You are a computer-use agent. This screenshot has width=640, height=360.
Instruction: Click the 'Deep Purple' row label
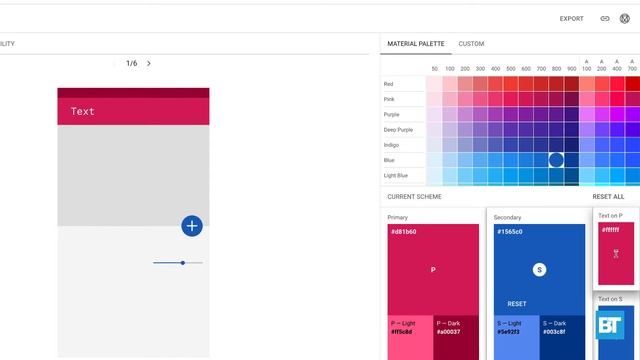pyautogui.click(x=398, y=130)
